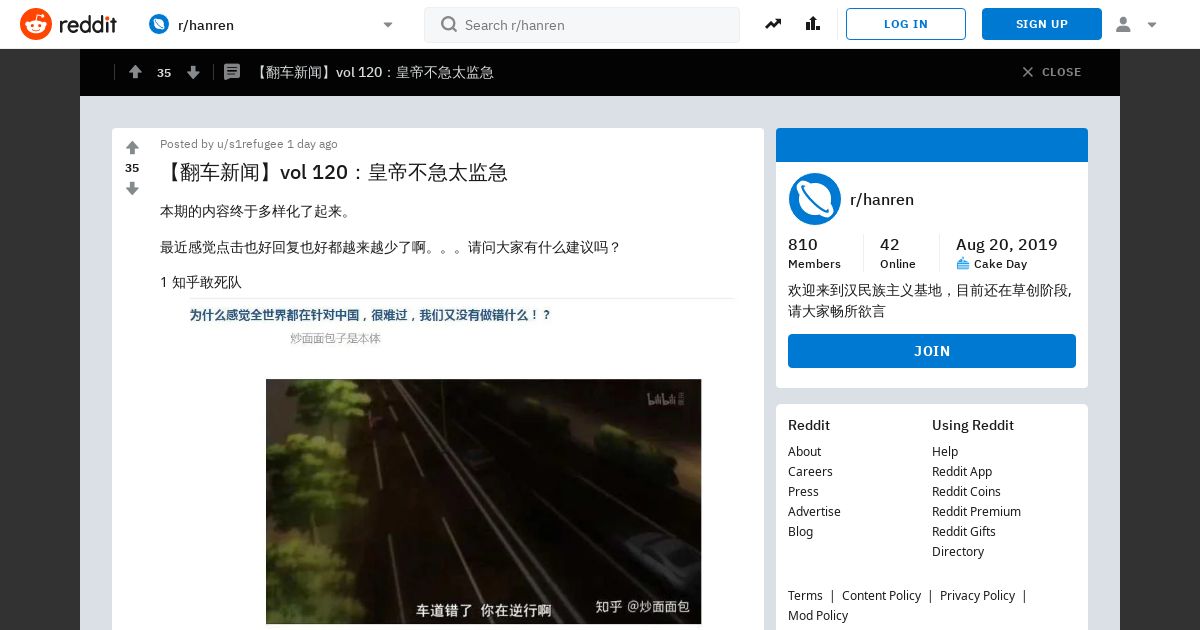Click the Cake Day icon
The width and height of the screenshot is (1200, 630).
[963, 264]
